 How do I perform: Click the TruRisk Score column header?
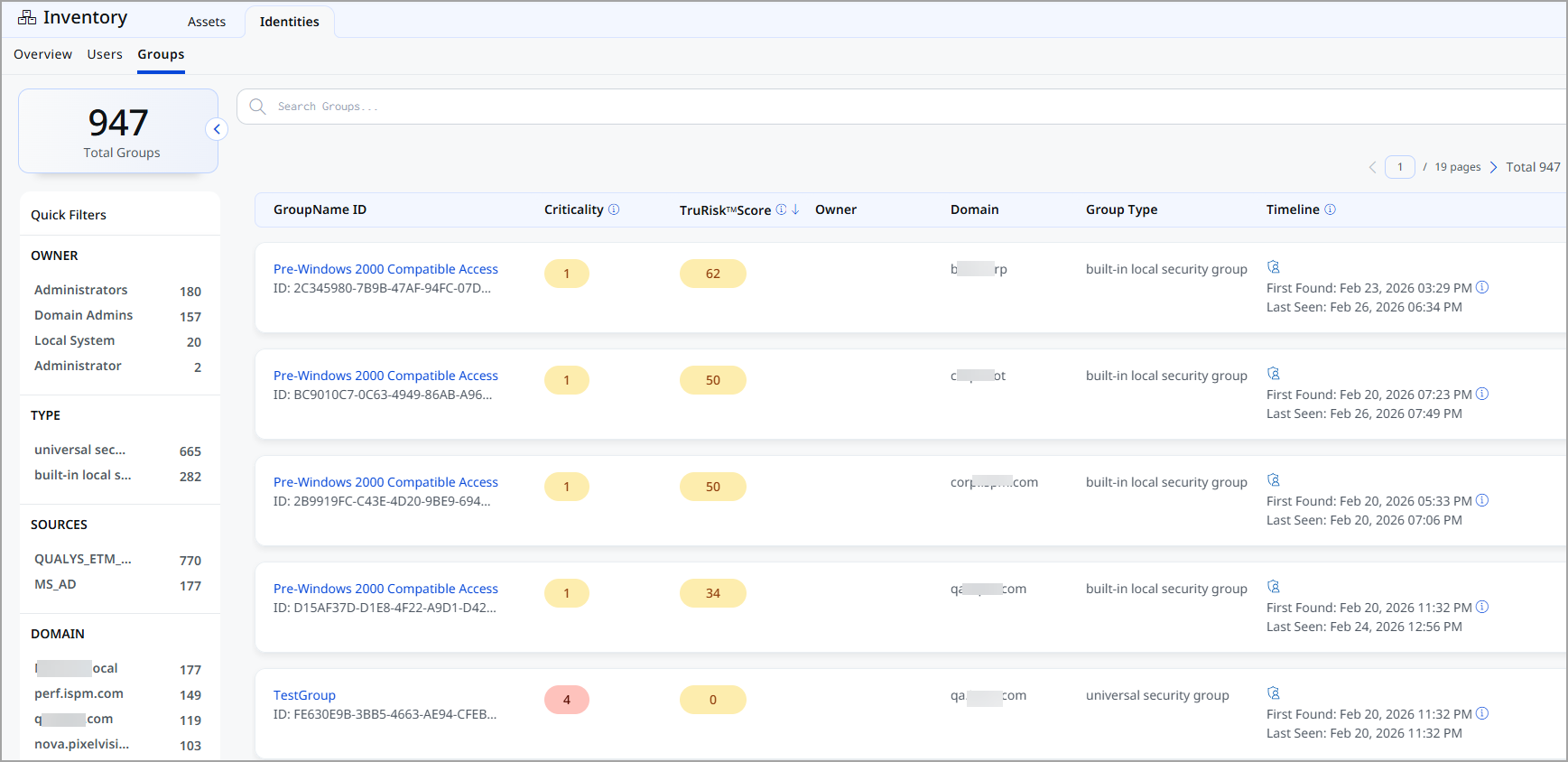[725, 209]
